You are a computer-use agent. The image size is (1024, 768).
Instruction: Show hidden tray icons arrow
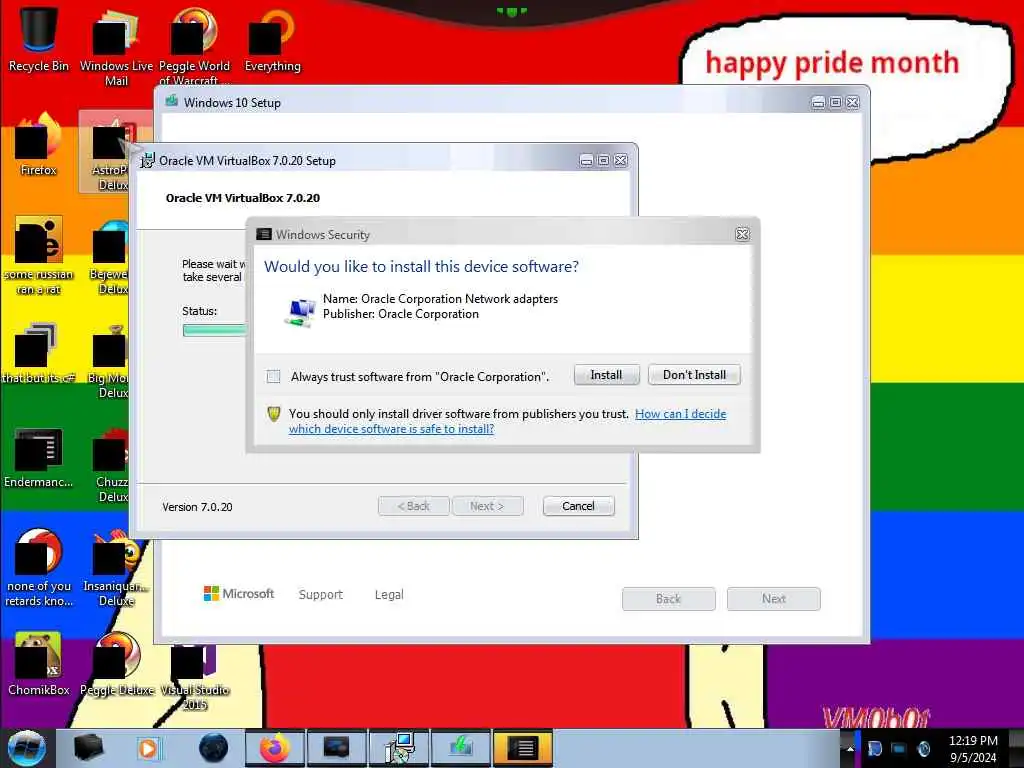850,748
